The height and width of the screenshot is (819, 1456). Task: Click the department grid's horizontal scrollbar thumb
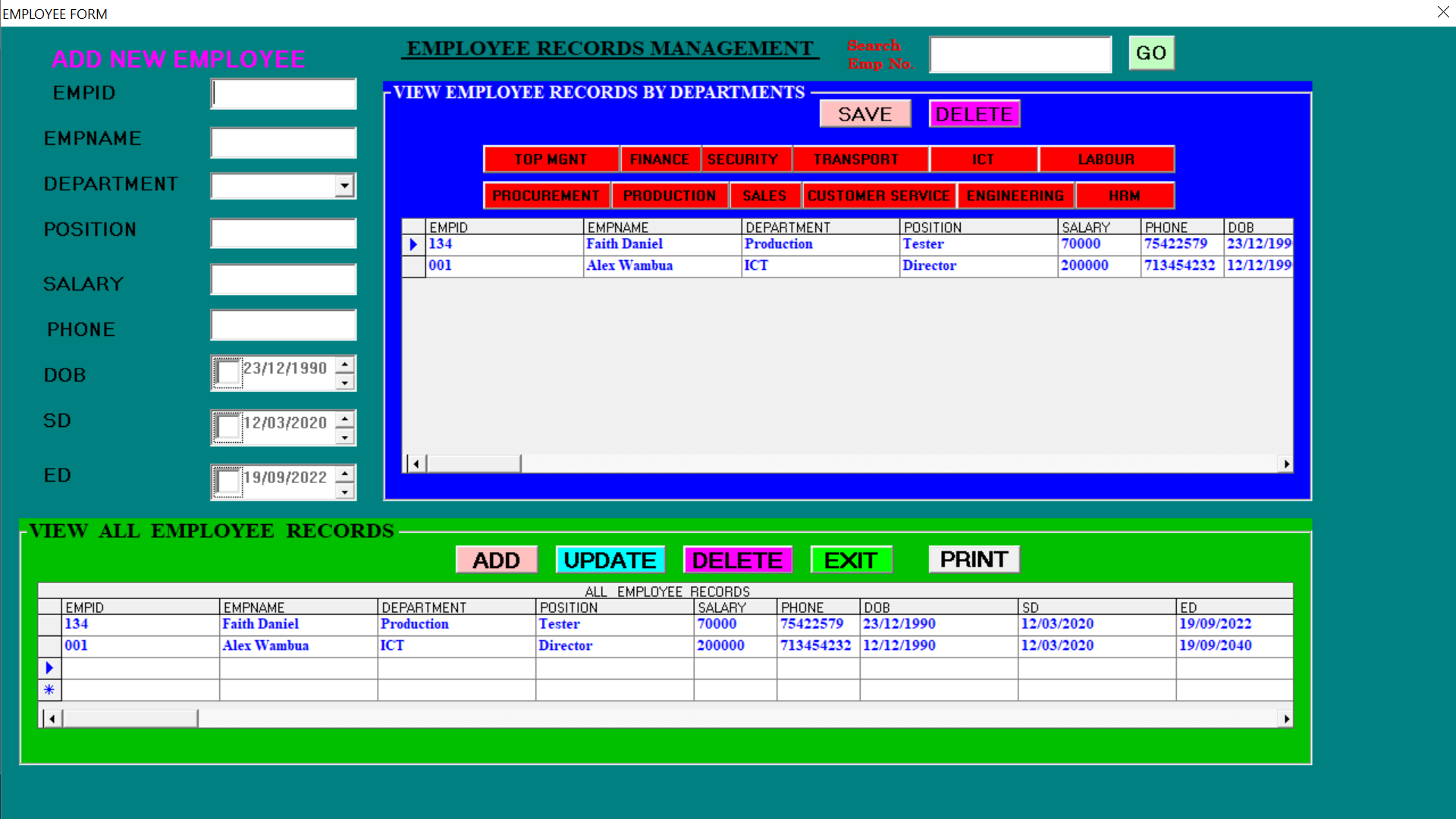[473, 463]
